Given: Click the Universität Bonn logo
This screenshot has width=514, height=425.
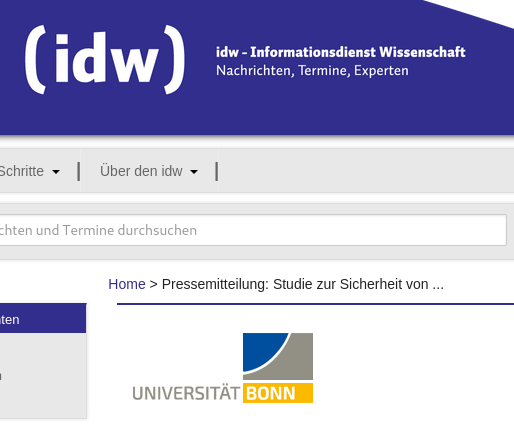Looking at the screenshot, I should point(223,368).
